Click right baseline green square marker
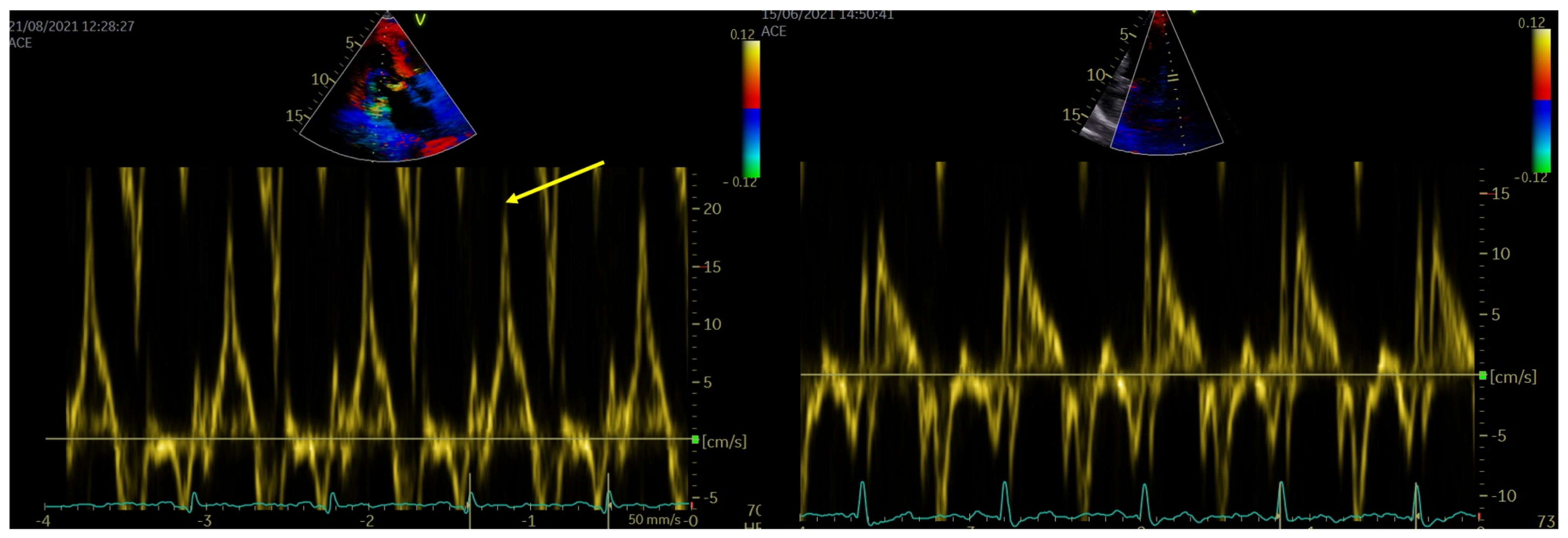The height and width of the screenshot is (538, 1568). [x=1482, y=375]
